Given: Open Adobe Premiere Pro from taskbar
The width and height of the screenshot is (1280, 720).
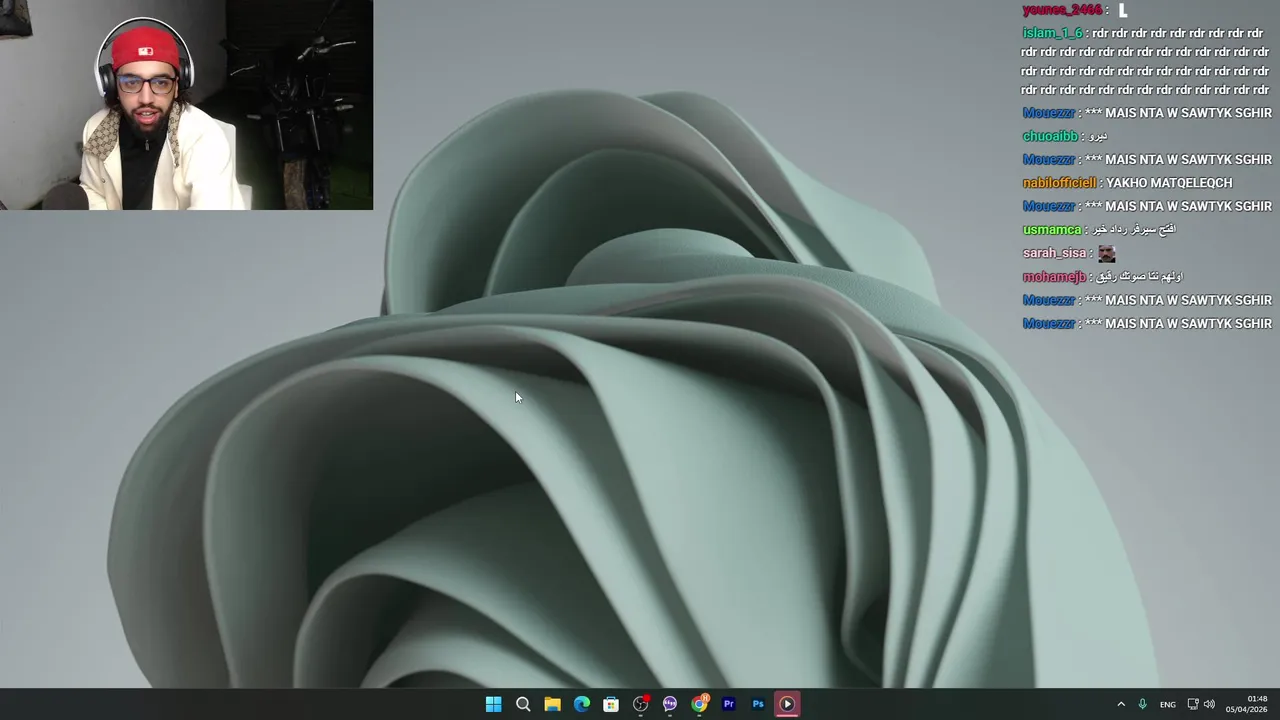Looking at the screenshot, I should click(x=729, y=704).
